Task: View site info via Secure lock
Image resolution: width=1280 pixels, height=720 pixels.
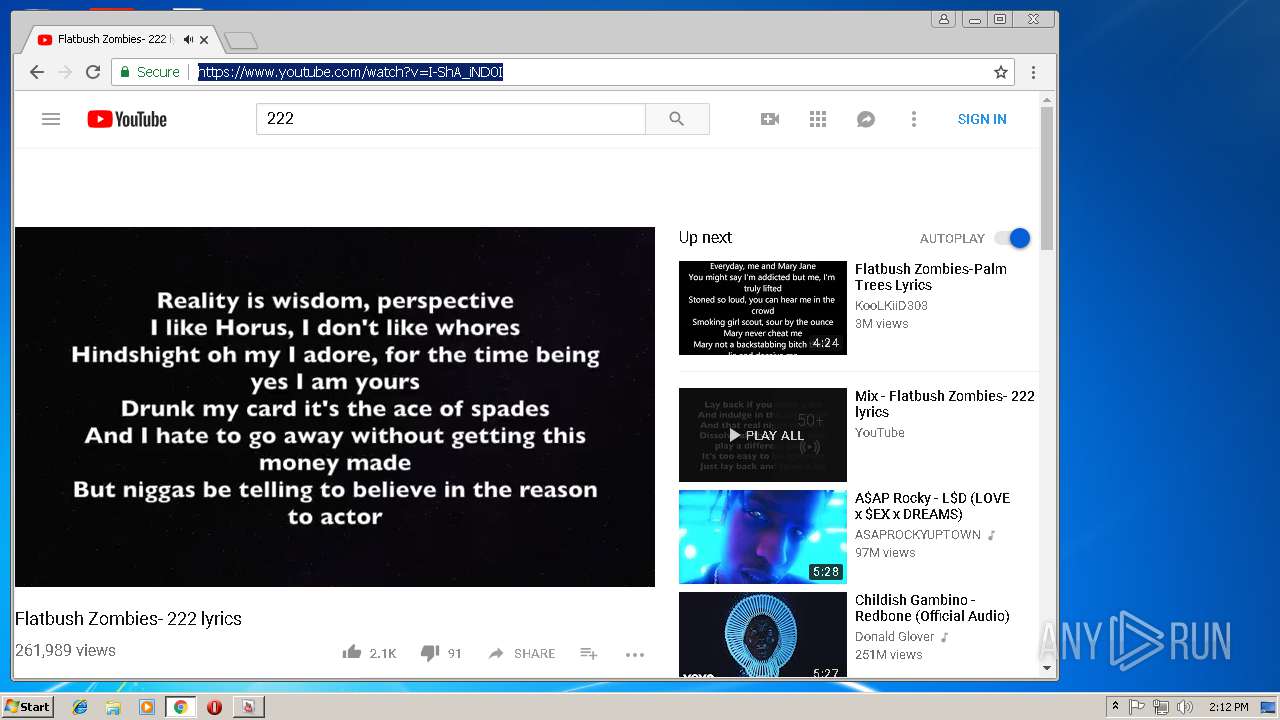Action: coord(150,72)
